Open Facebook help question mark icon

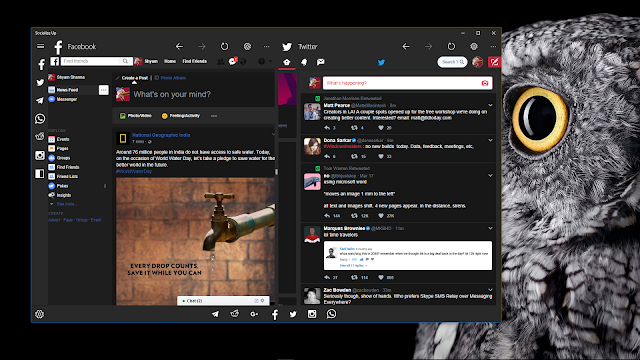[x=262, y=62]
